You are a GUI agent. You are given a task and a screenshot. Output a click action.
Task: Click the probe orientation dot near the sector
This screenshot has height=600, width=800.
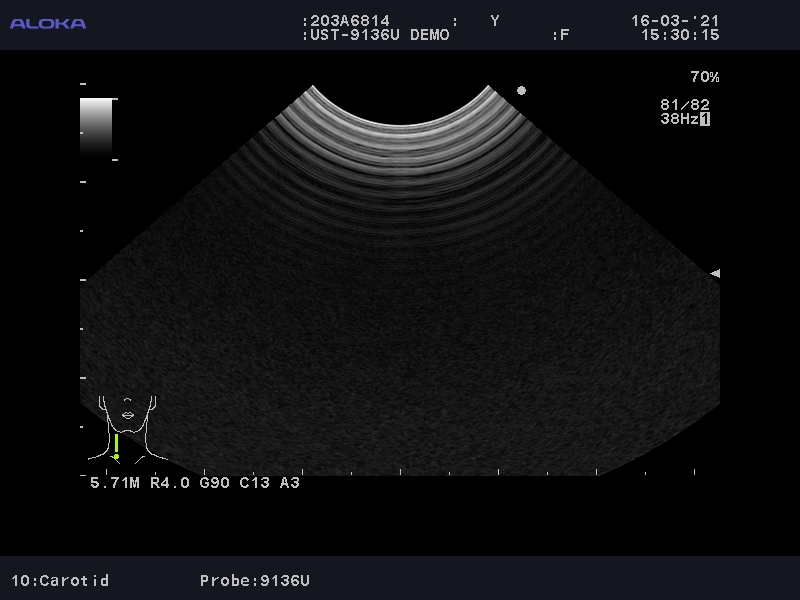pos(521,91)
